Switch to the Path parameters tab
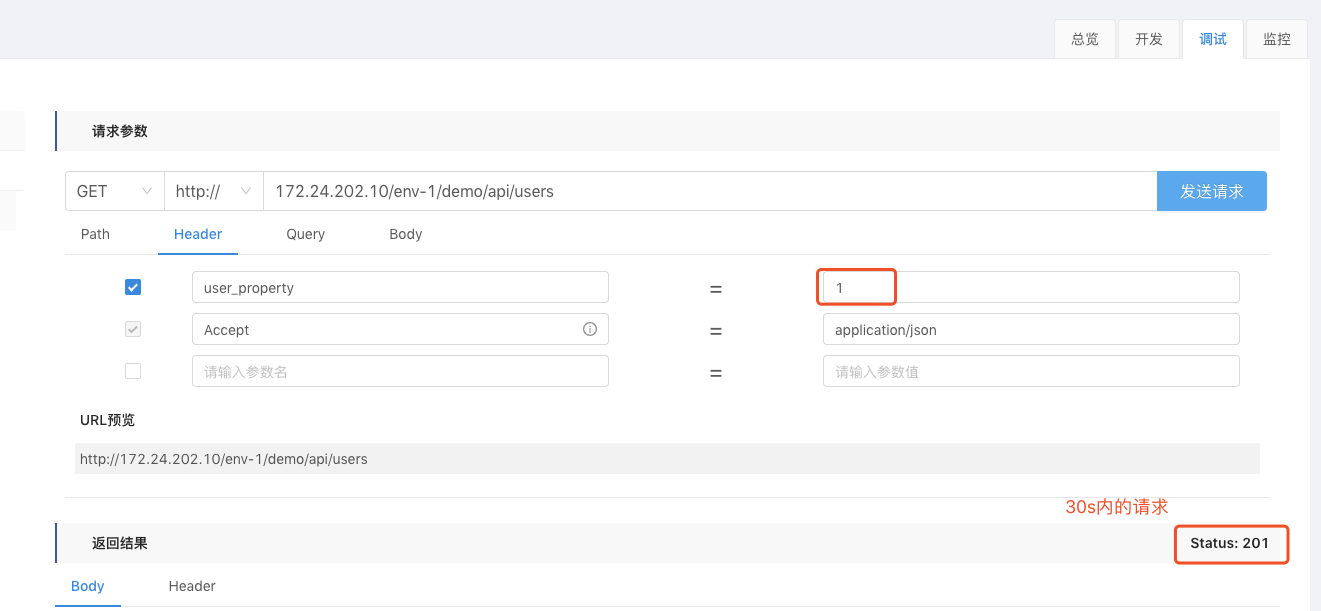The width and height of the screenshot is (1321, 611). pyautogui.click(x=95, y=234)
